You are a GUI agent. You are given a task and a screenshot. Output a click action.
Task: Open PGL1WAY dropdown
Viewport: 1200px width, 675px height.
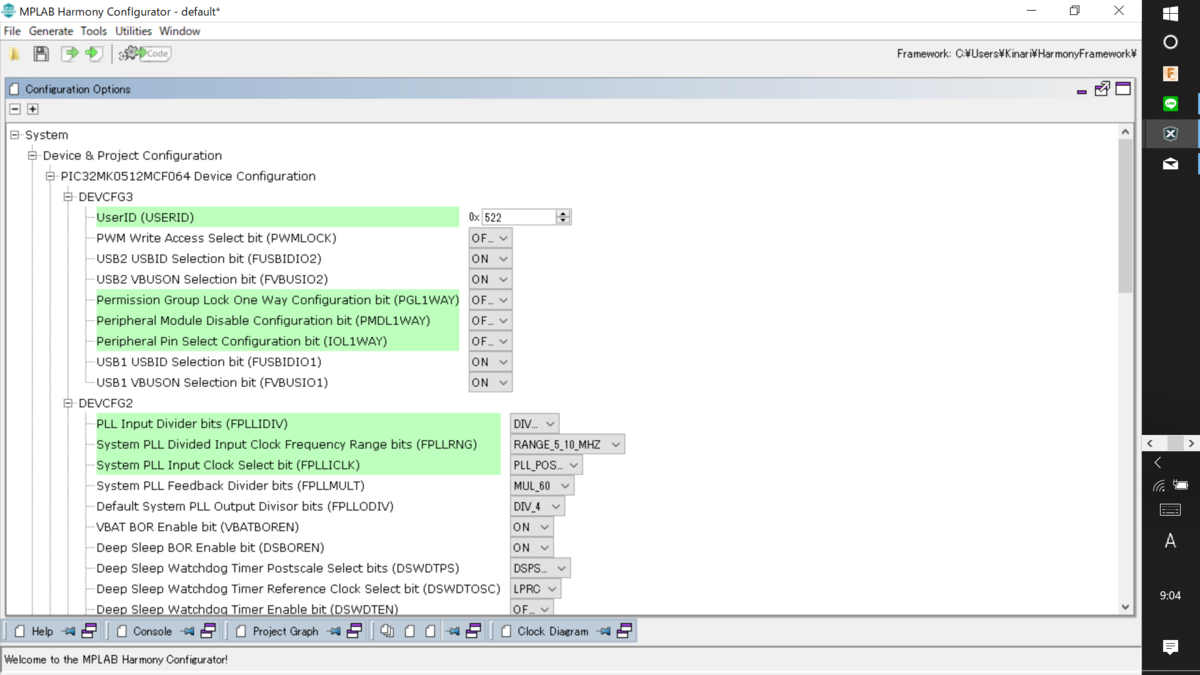[490, 300]
